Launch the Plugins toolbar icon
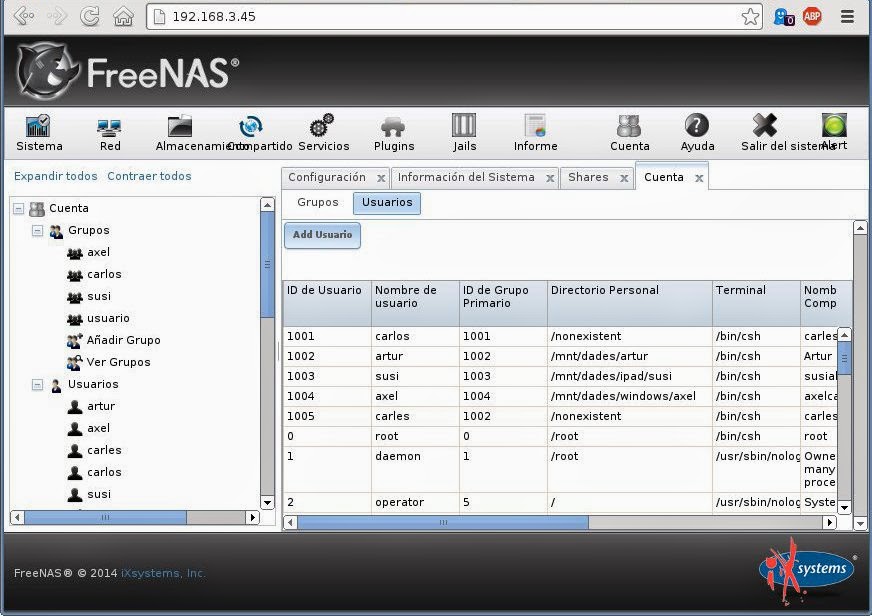Screen dimensions: 872x616 pyautogui.click(x=393, y=130)
